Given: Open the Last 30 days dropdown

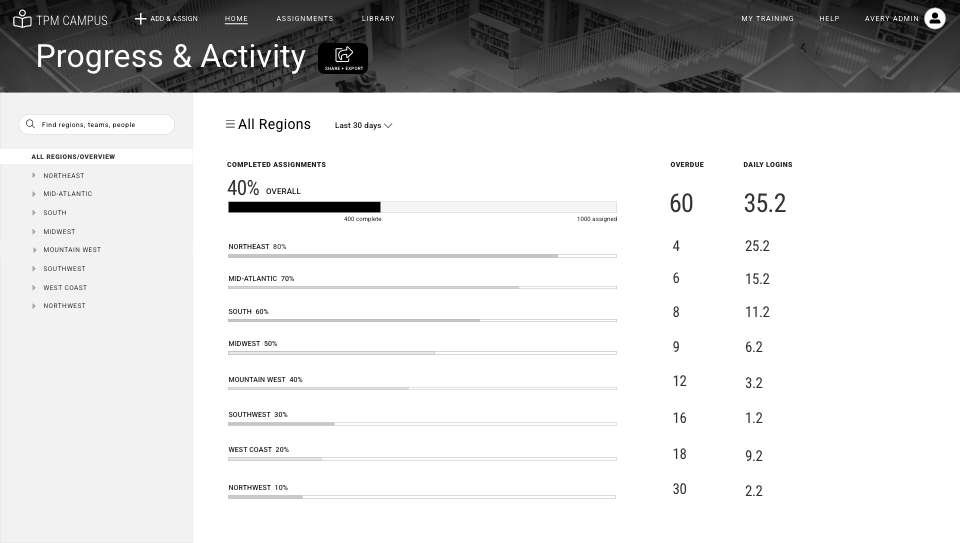Looking at the screenshot, I should coord(363,125).
